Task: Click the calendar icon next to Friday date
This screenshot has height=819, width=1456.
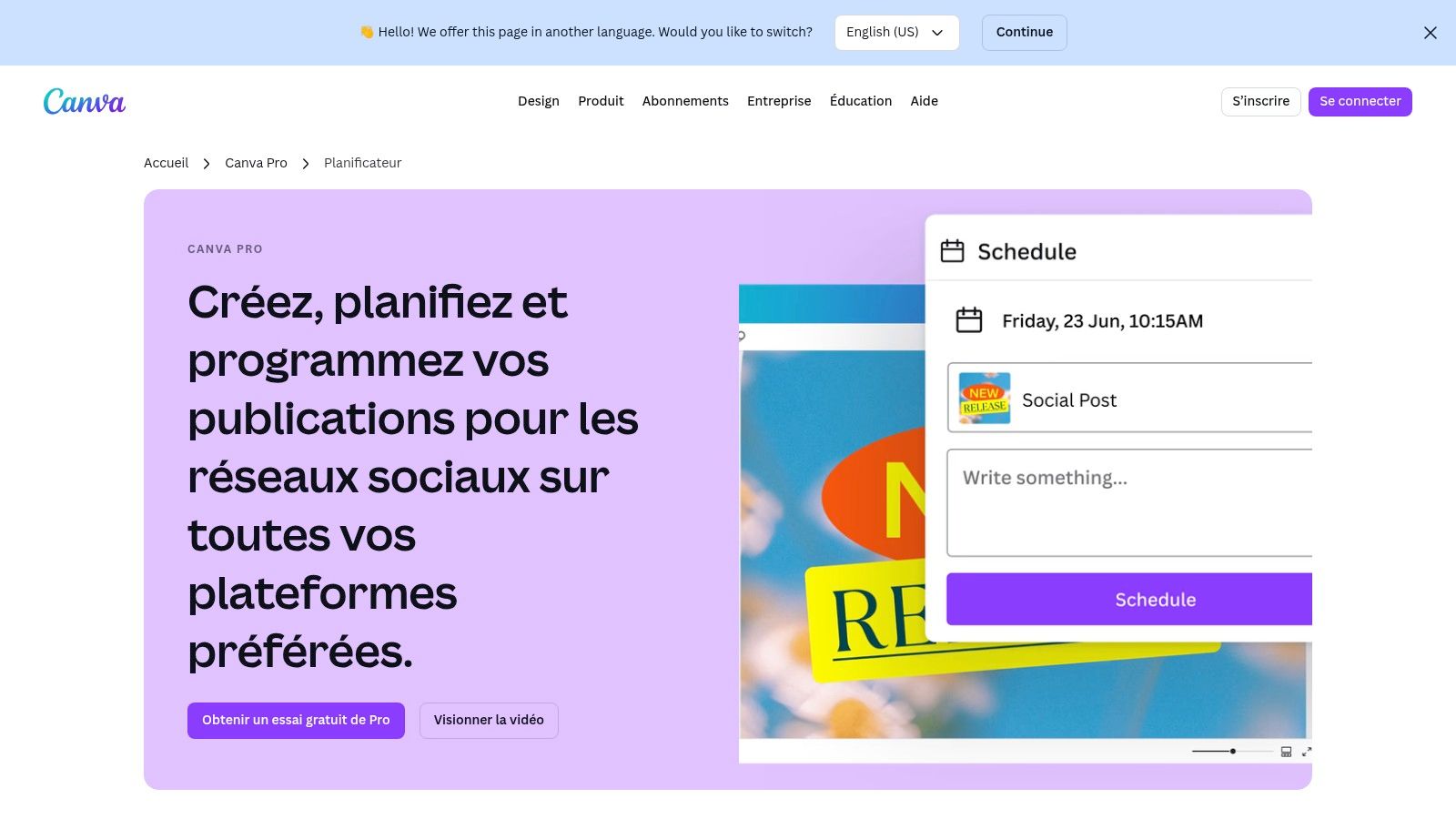Action: pos(970,320)
